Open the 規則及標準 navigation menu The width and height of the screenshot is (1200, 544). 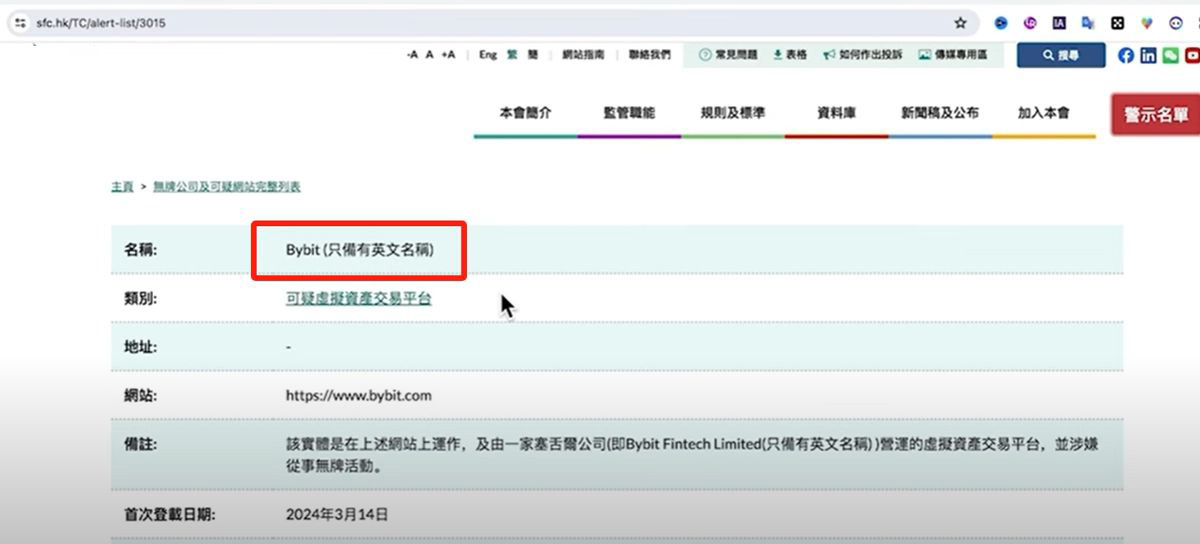coord(733,113)
